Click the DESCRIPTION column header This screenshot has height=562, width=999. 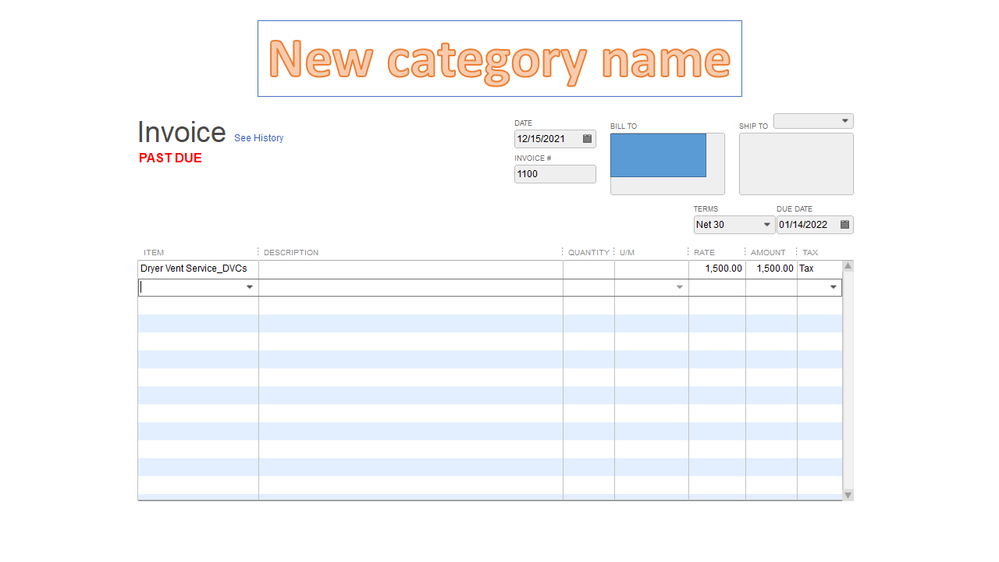[291, 252]
